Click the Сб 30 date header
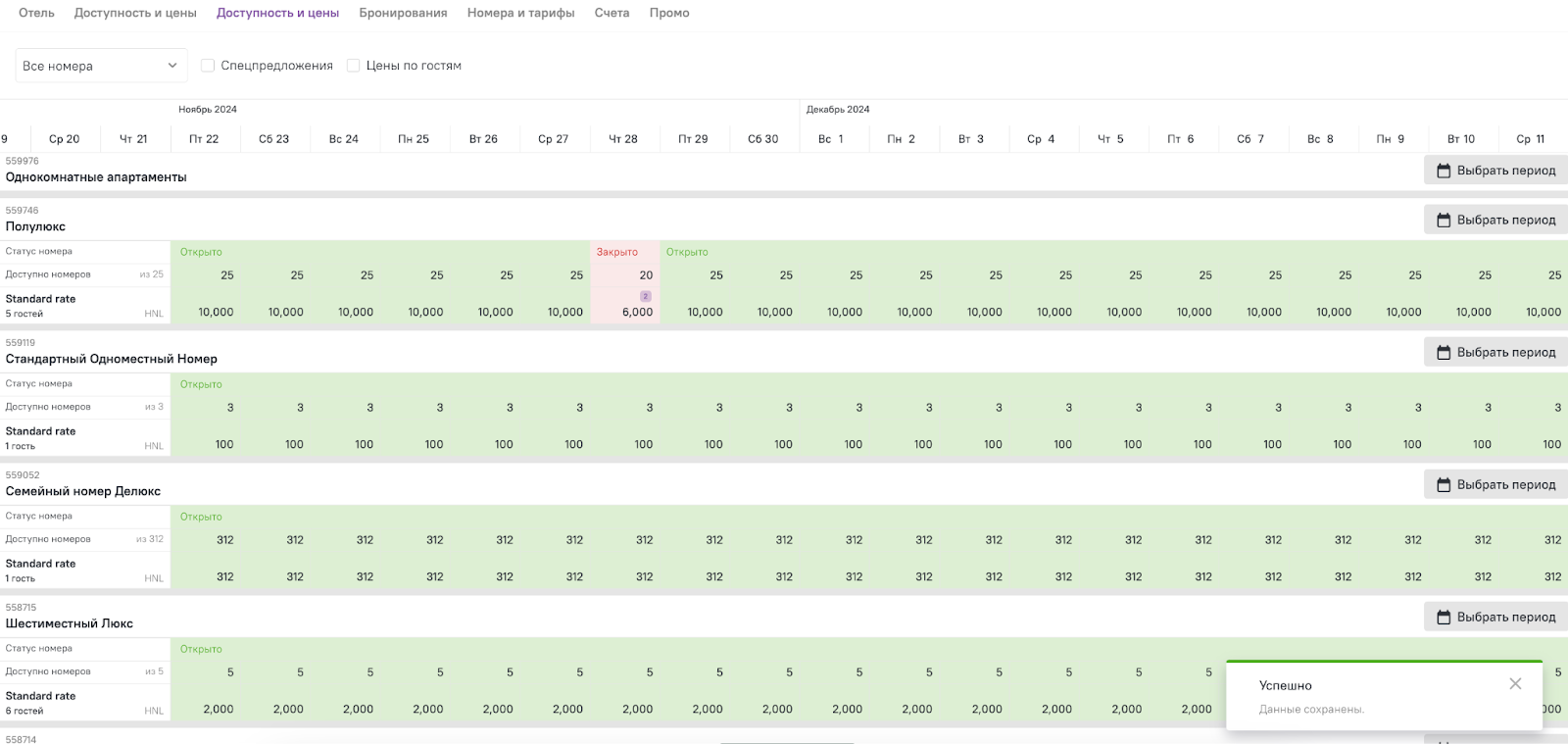The height and width of the screenshot is (744, 1568). pyautogui.click(x=763, y=139)
